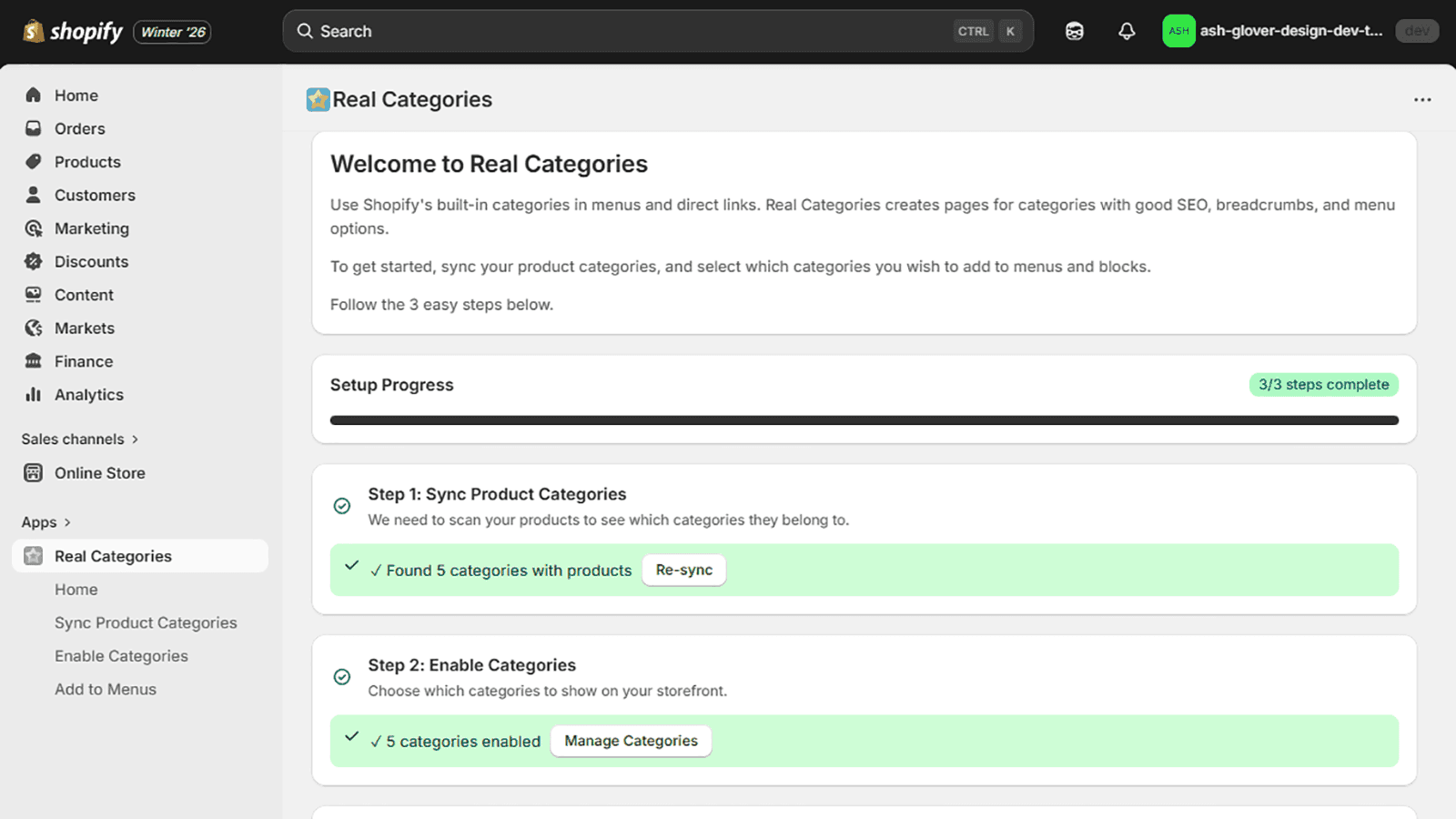Viewport: 1456px width, 819px height.
Task: Click the Discounts badge icon
Action: pyautogui.click(x=34, y=262)
